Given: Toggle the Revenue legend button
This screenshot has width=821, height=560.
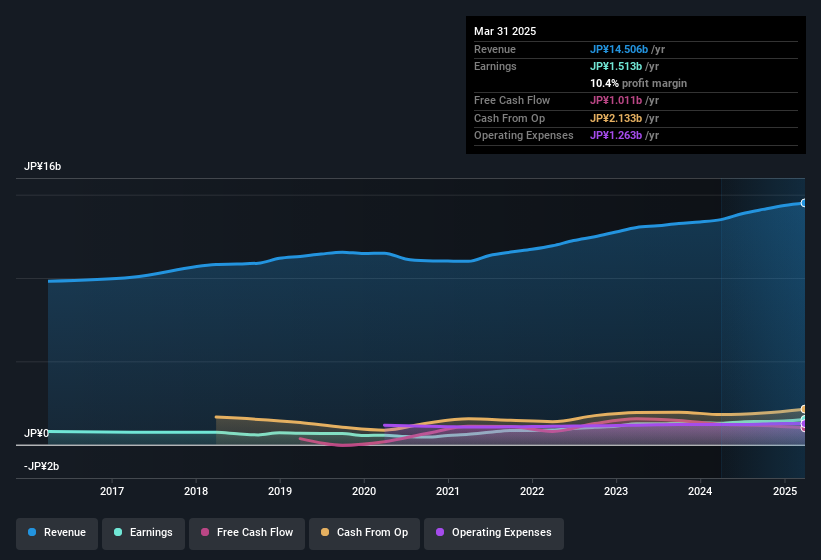Looking at the screenshot, I should pos(57,533).
